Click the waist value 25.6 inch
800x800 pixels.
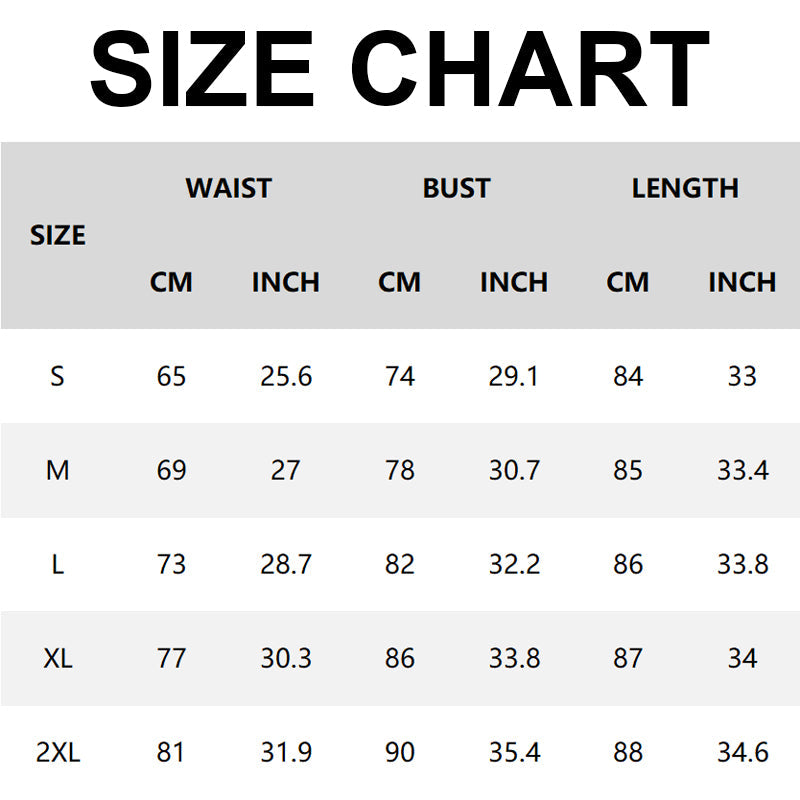pos(286,376)
